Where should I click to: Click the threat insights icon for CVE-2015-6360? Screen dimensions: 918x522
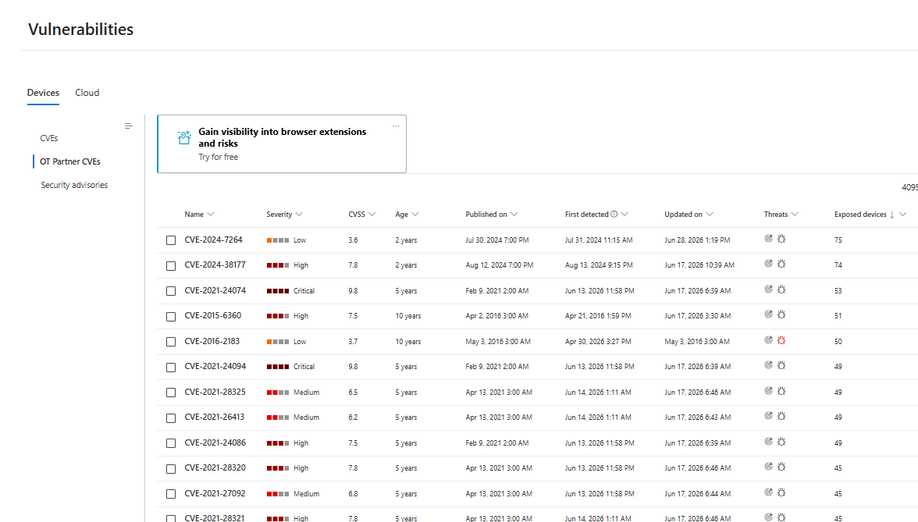pos(769,315)
